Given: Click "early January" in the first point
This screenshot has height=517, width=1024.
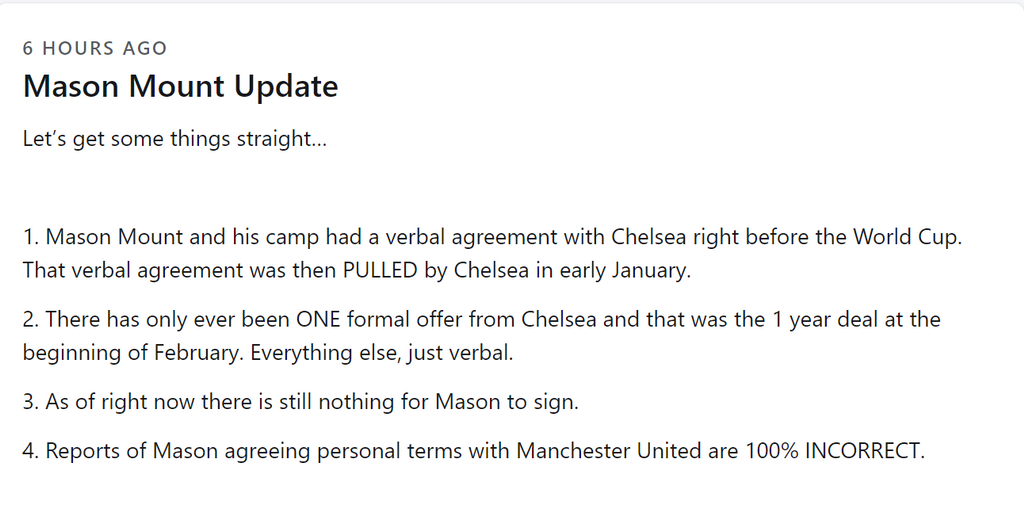Looking at the screenshot, I should pos(630,270).
